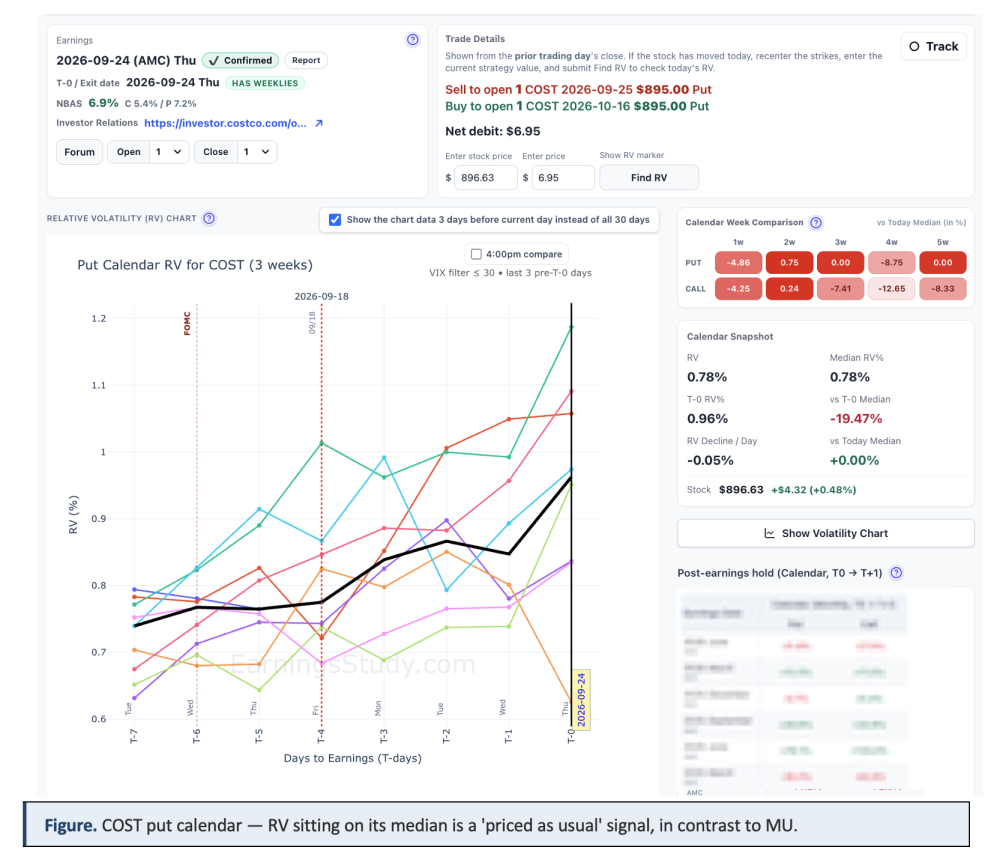Click the chart title Put Calendar RV for COST
1000x865 pixels.
(x=195, y=265)
